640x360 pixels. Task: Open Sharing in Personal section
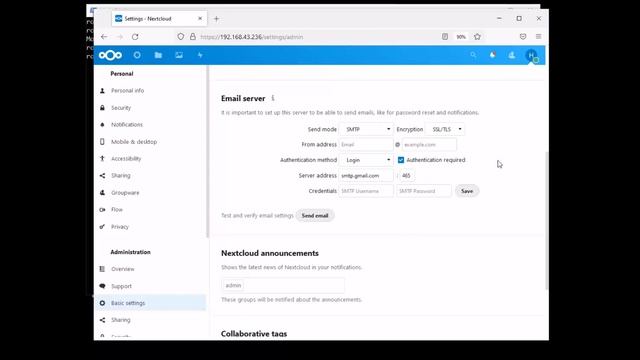[120, 176]
